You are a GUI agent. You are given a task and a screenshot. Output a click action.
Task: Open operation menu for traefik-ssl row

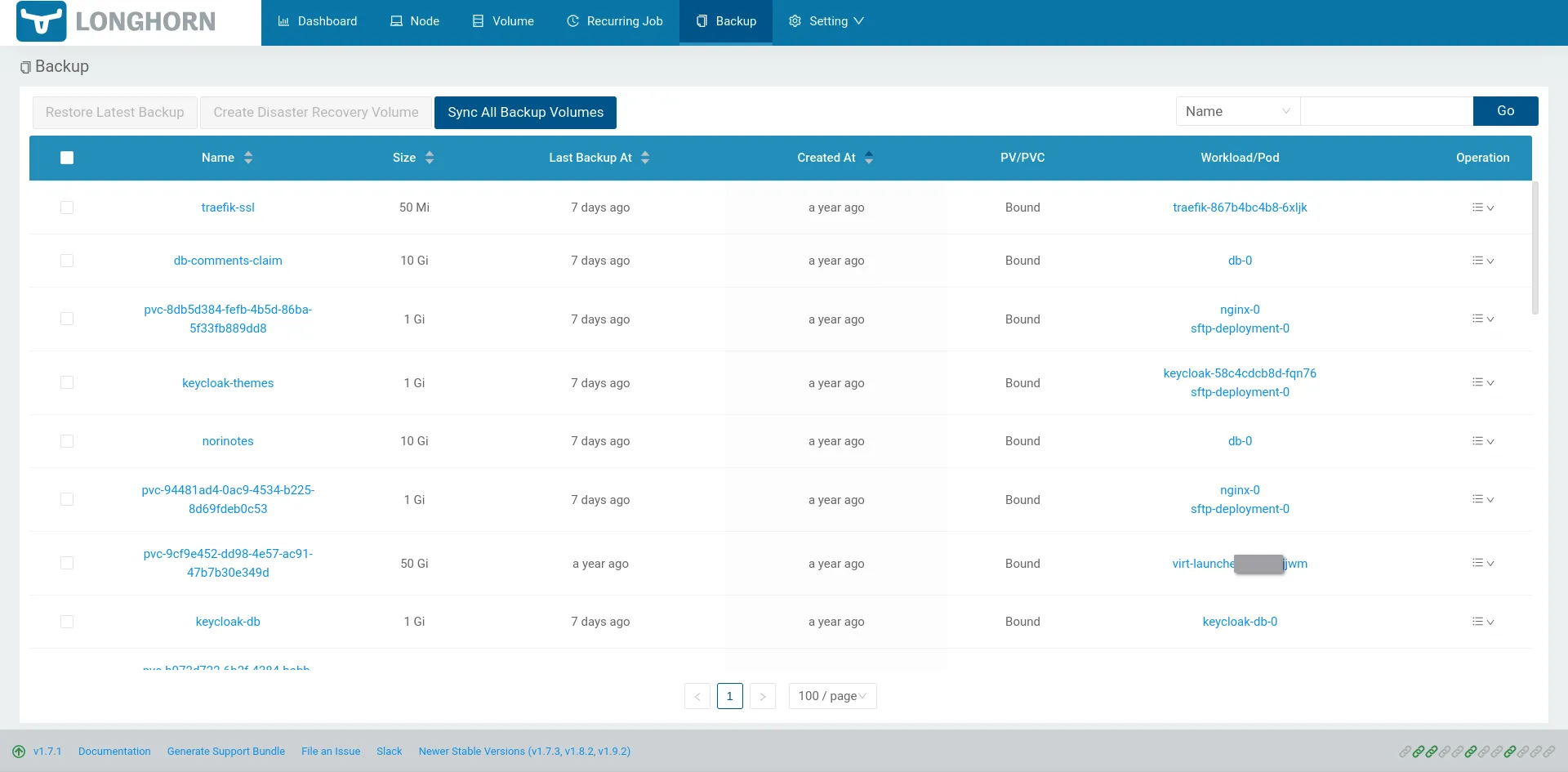(1482, 208)
